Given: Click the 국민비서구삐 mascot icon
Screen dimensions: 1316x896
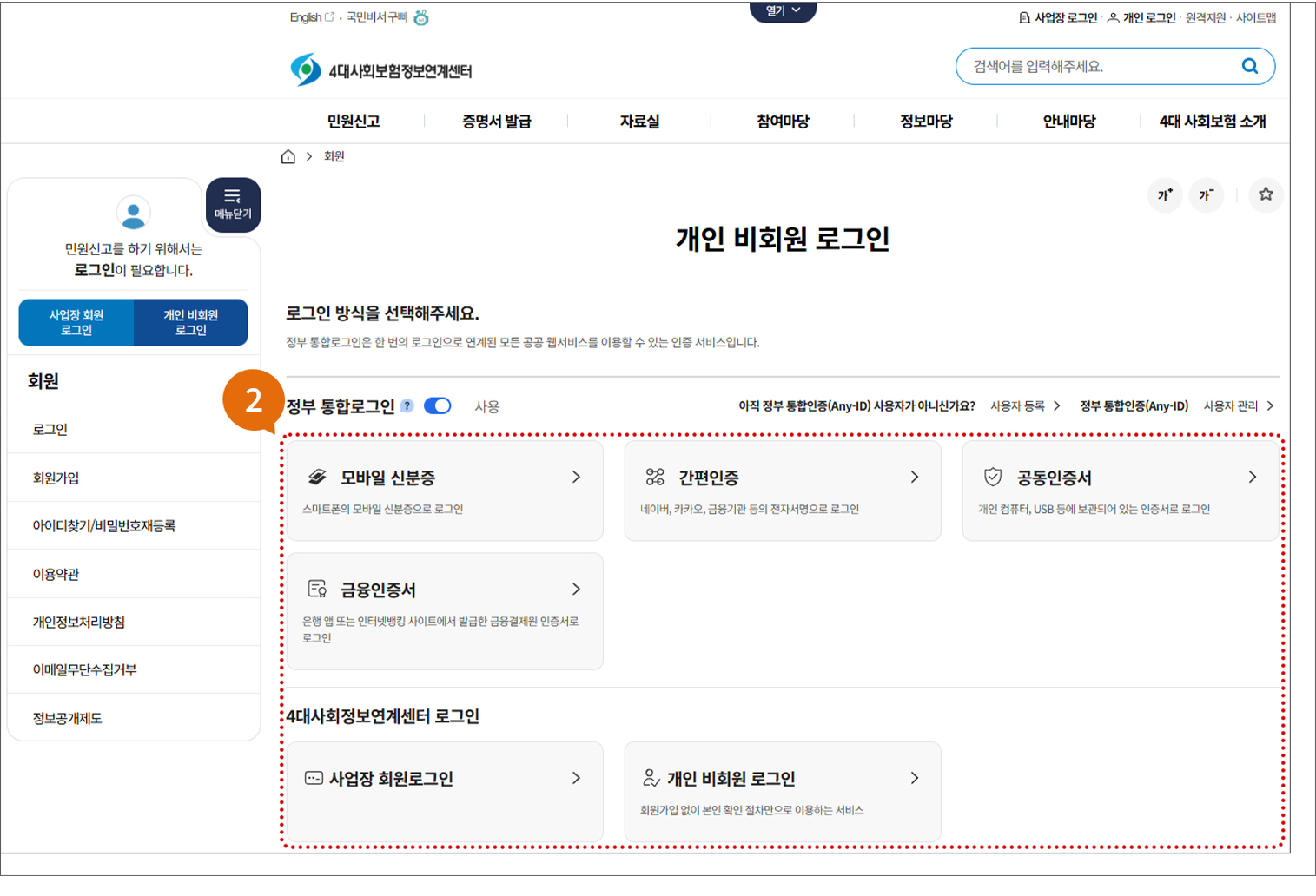Looking at the screenshot, I should tap(421, 17).
